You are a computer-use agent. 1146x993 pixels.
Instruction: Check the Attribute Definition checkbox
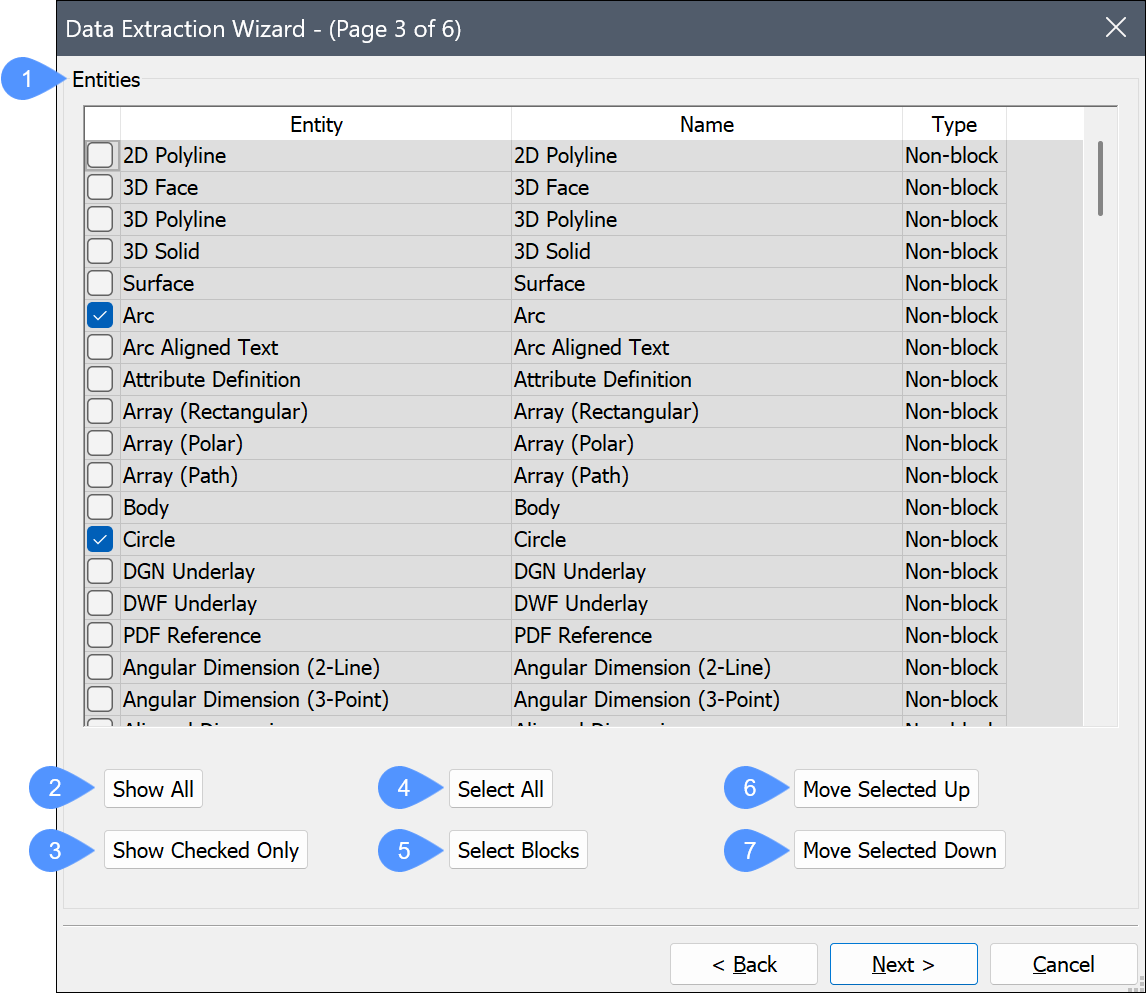(x=100, y=380)
